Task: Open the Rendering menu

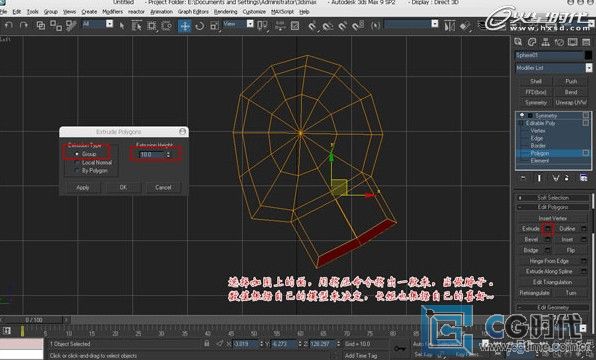Action: click(225, 12)
